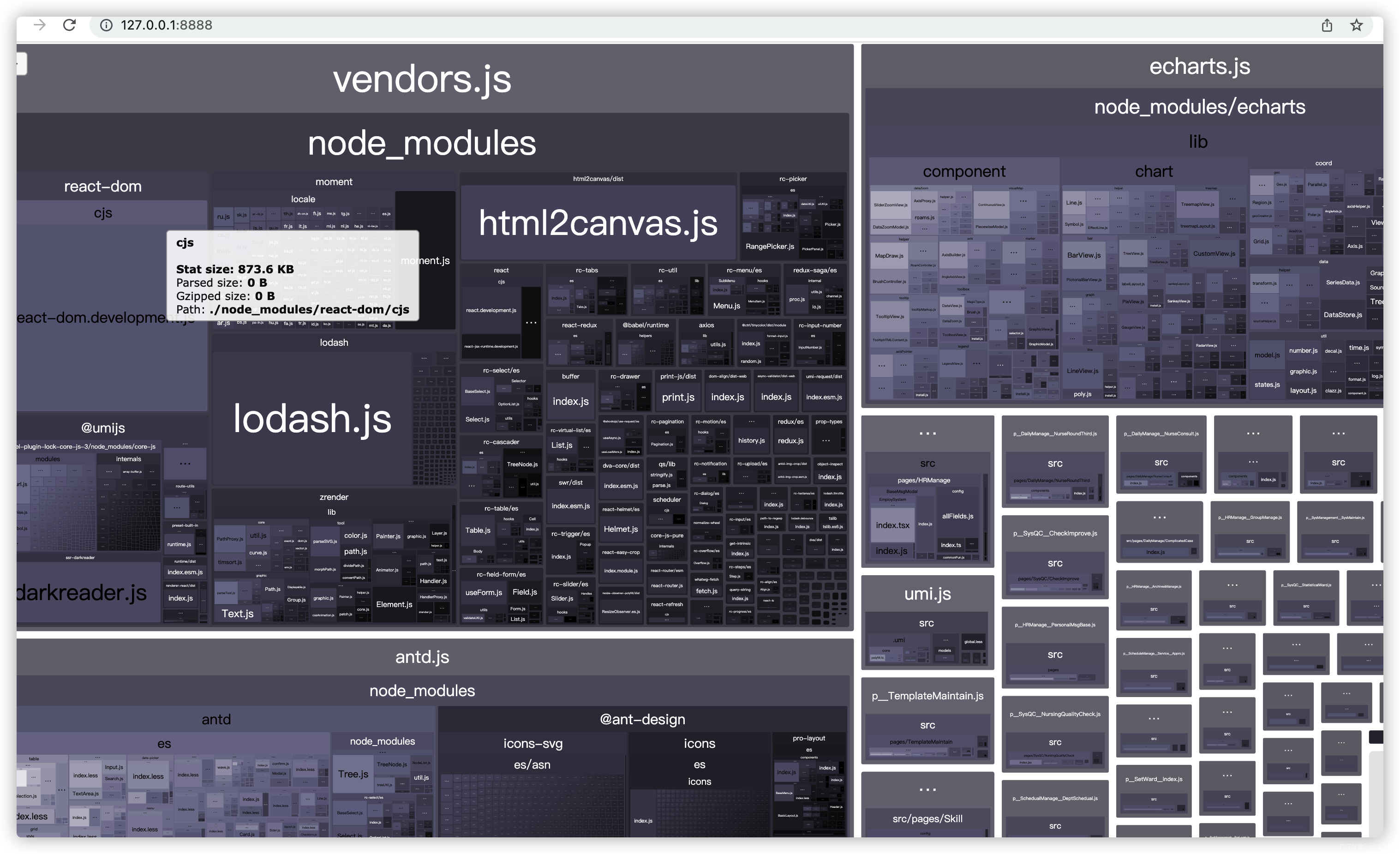The height and width of the screenshot is (854, 1400).
Task: Click MapDraw.js block in echarts component
Action: tap(889, 256)
